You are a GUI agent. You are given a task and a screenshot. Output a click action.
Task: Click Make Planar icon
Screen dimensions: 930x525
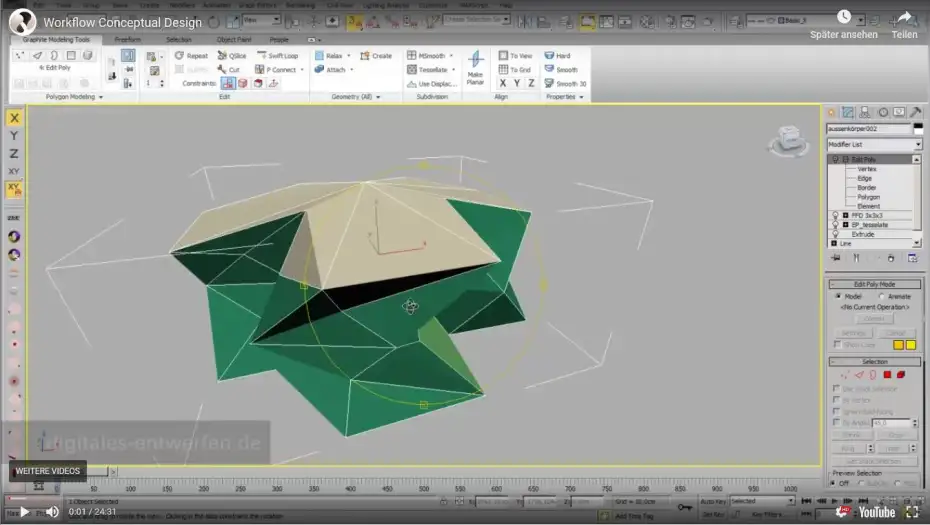point(475,60)
